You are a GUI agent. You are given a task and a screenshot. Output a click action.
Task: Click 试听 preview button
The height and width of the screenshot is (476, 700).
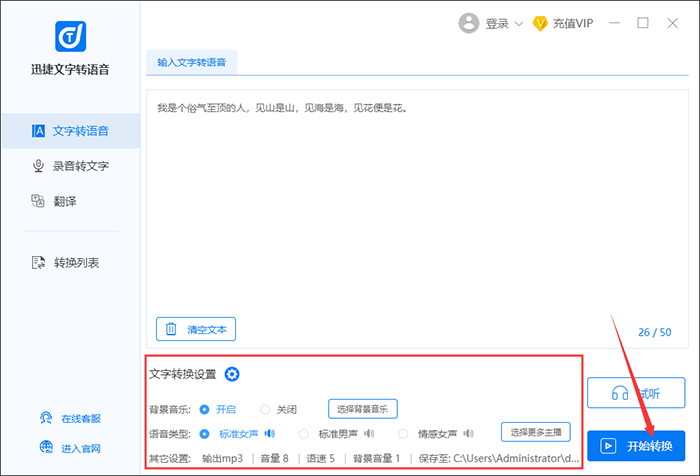[636, 393]
